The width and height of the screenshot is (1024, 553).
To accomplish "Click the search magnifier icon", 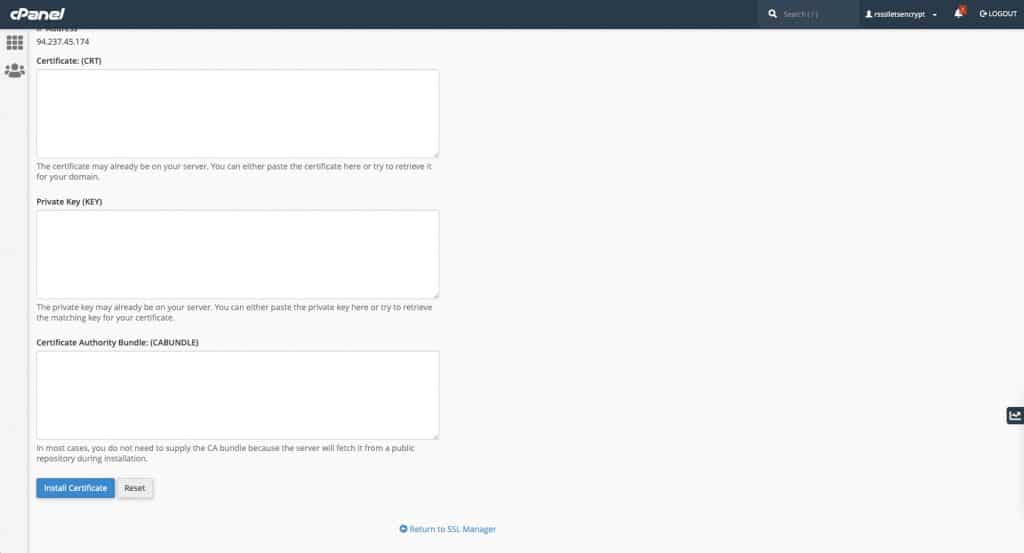I will point(773,14).
